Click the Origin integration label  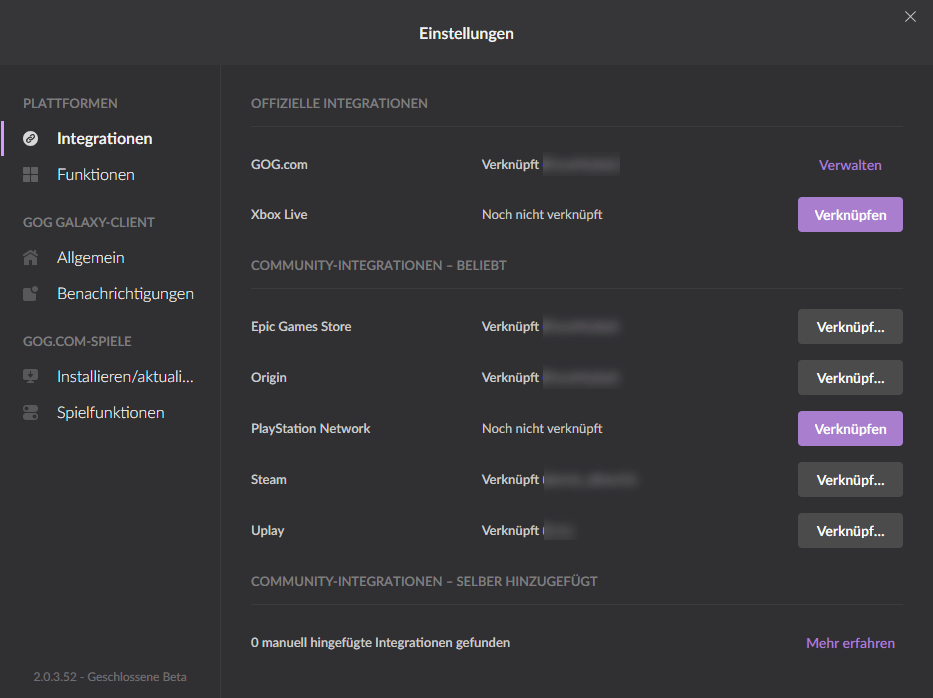(x=268, y=377)
